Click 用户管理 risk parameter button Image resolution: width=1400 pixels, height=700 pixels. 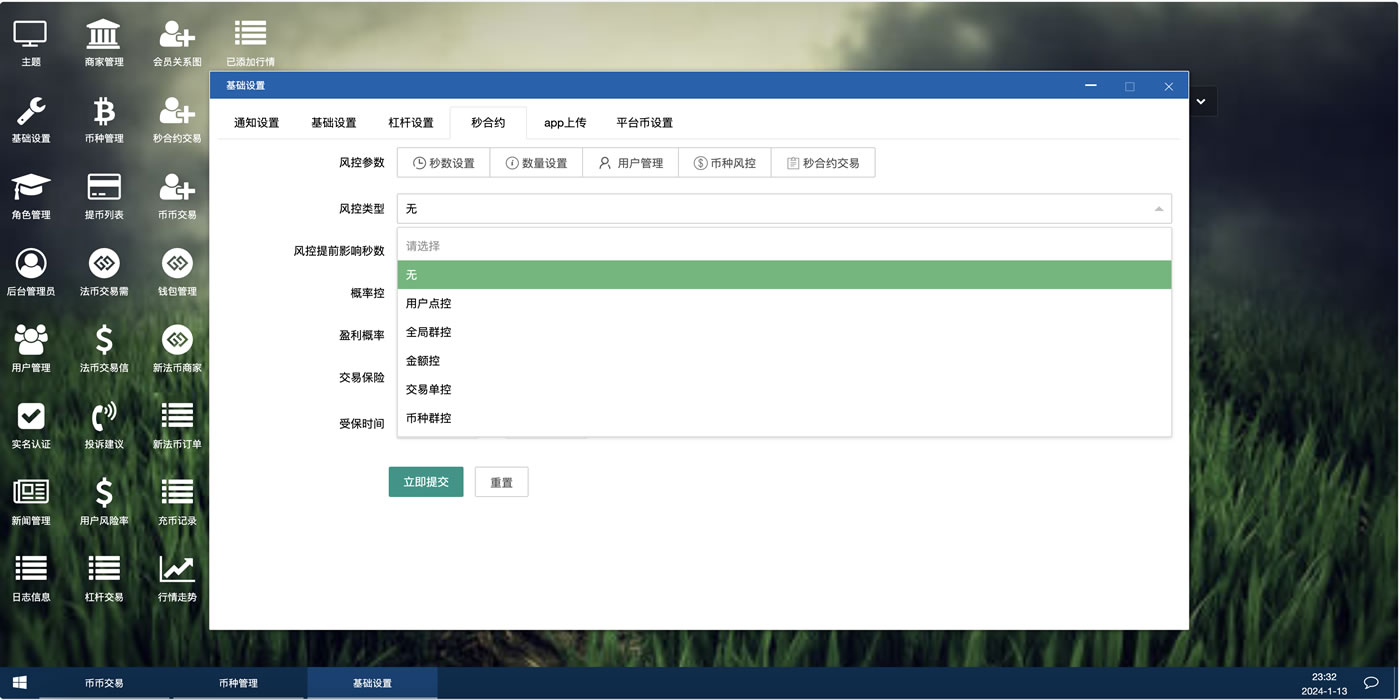click(630, 163)
